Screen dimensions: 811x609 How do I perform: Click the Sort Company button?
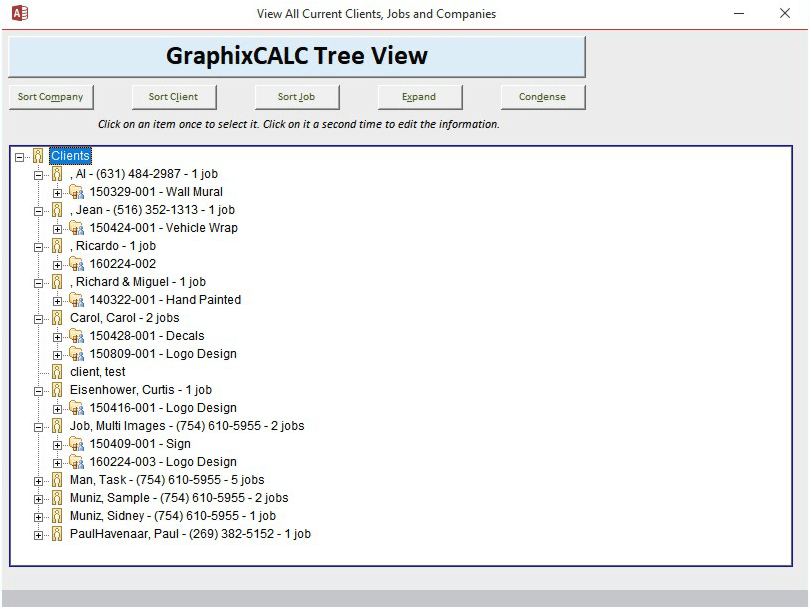pyautogui.click(x=50, y=97)
